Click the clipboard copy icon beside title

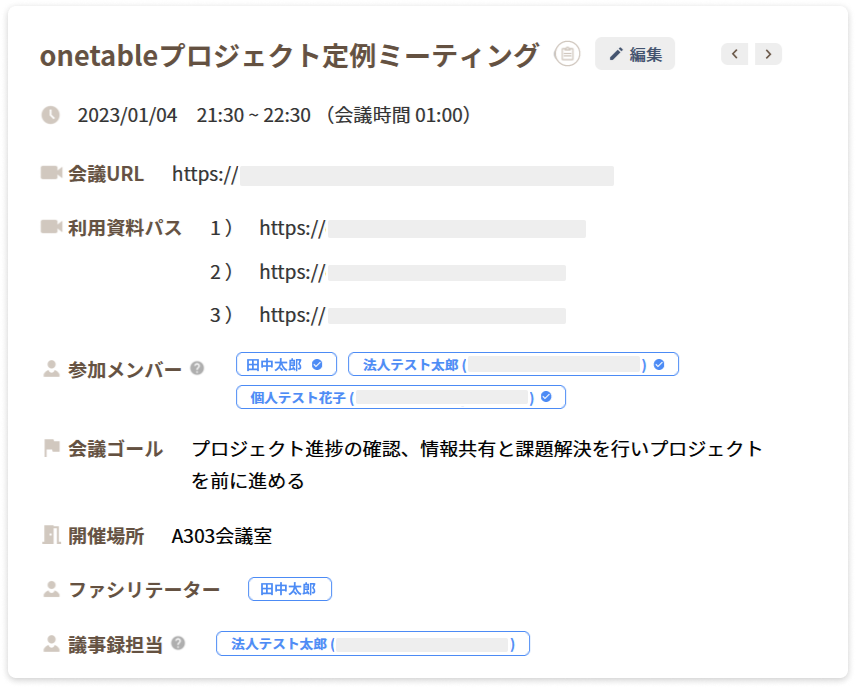click(568, 54)
